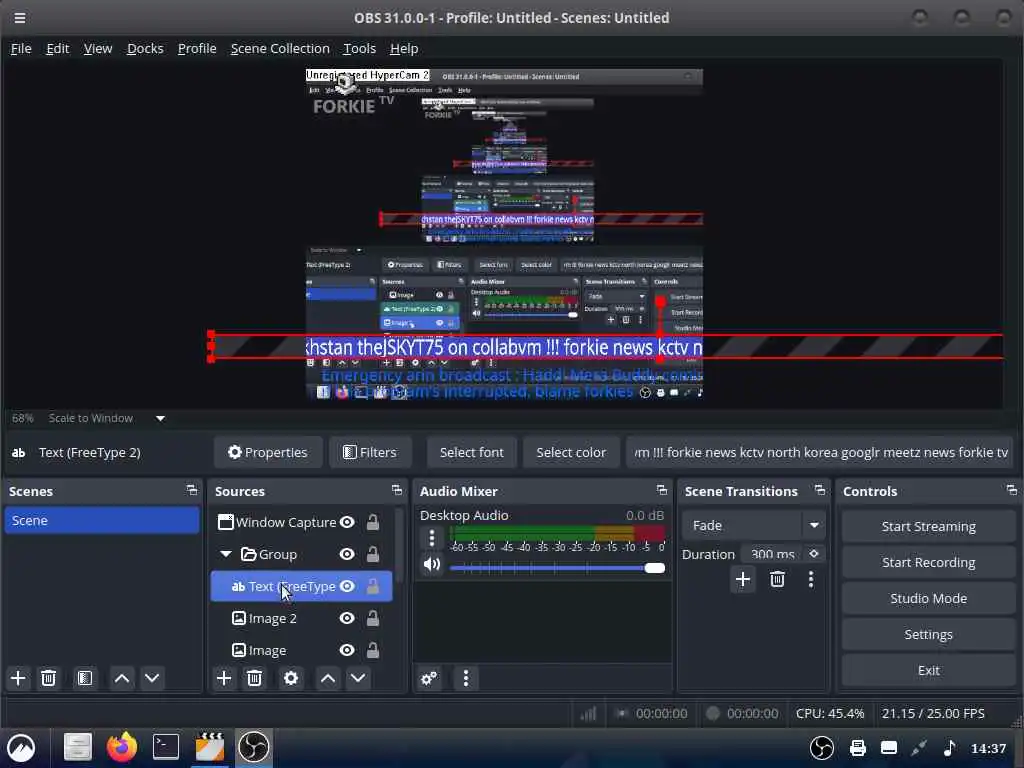
Task: Open source properties gear in Sources panel
Action: point(291,678)
